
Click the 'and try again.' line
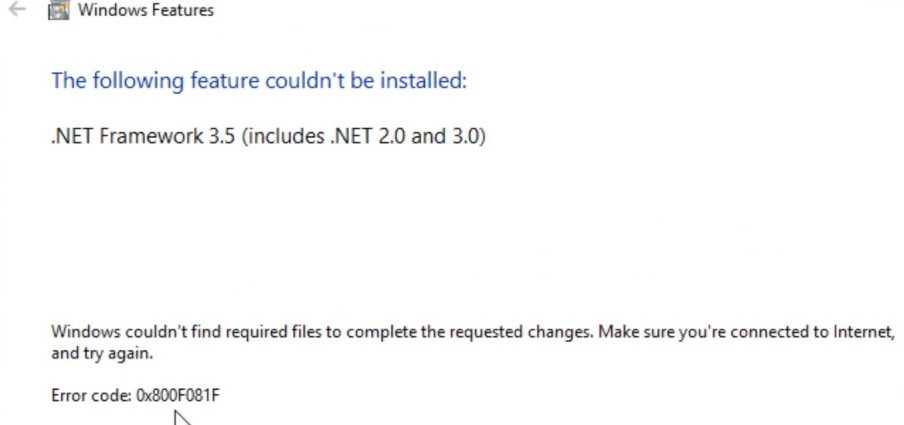click(102, 353)
